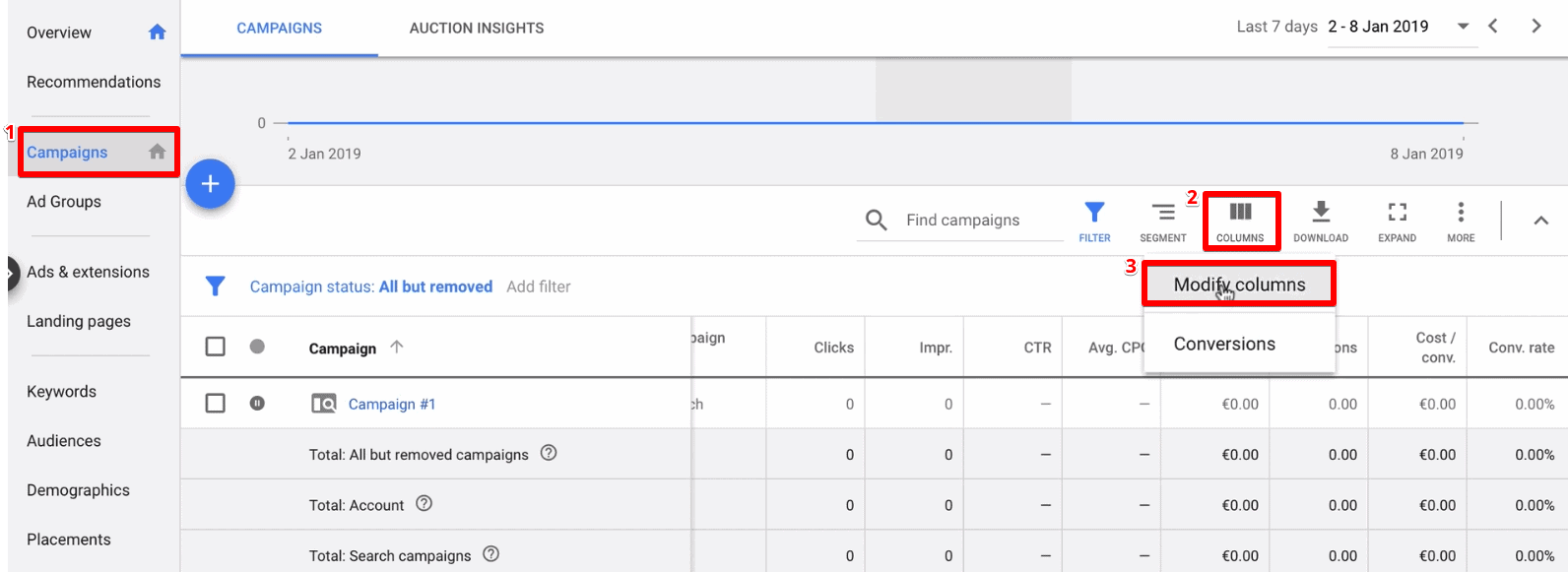Image resolution: width=1568 pixels, height=572 pixels.
Task: Click the help icon beside Total: Account
Action: [425, 504]
